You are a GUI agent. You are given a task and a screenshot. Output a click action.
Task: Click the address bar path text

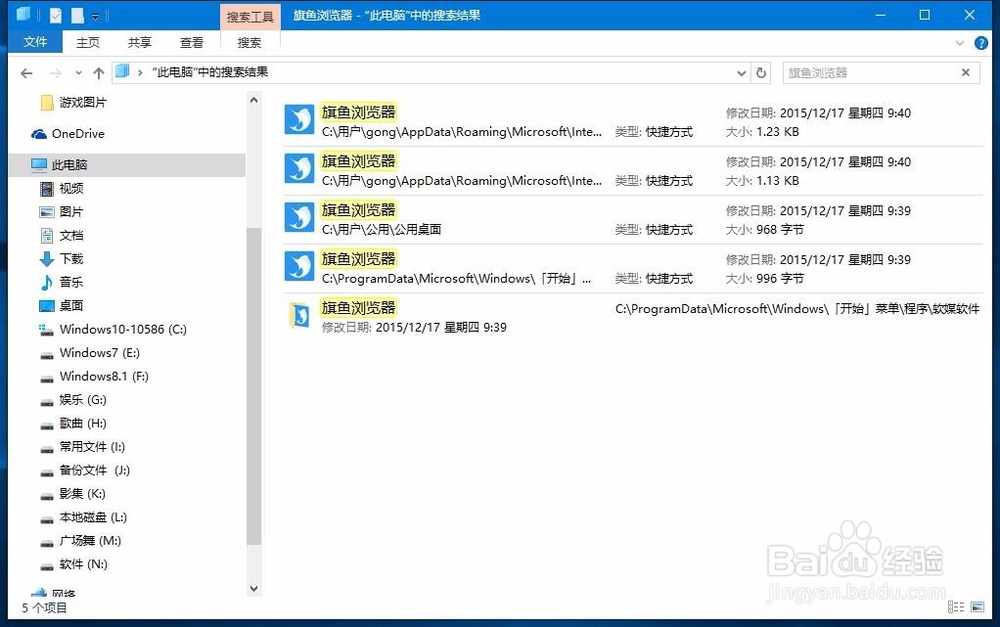tap(210, 72)
